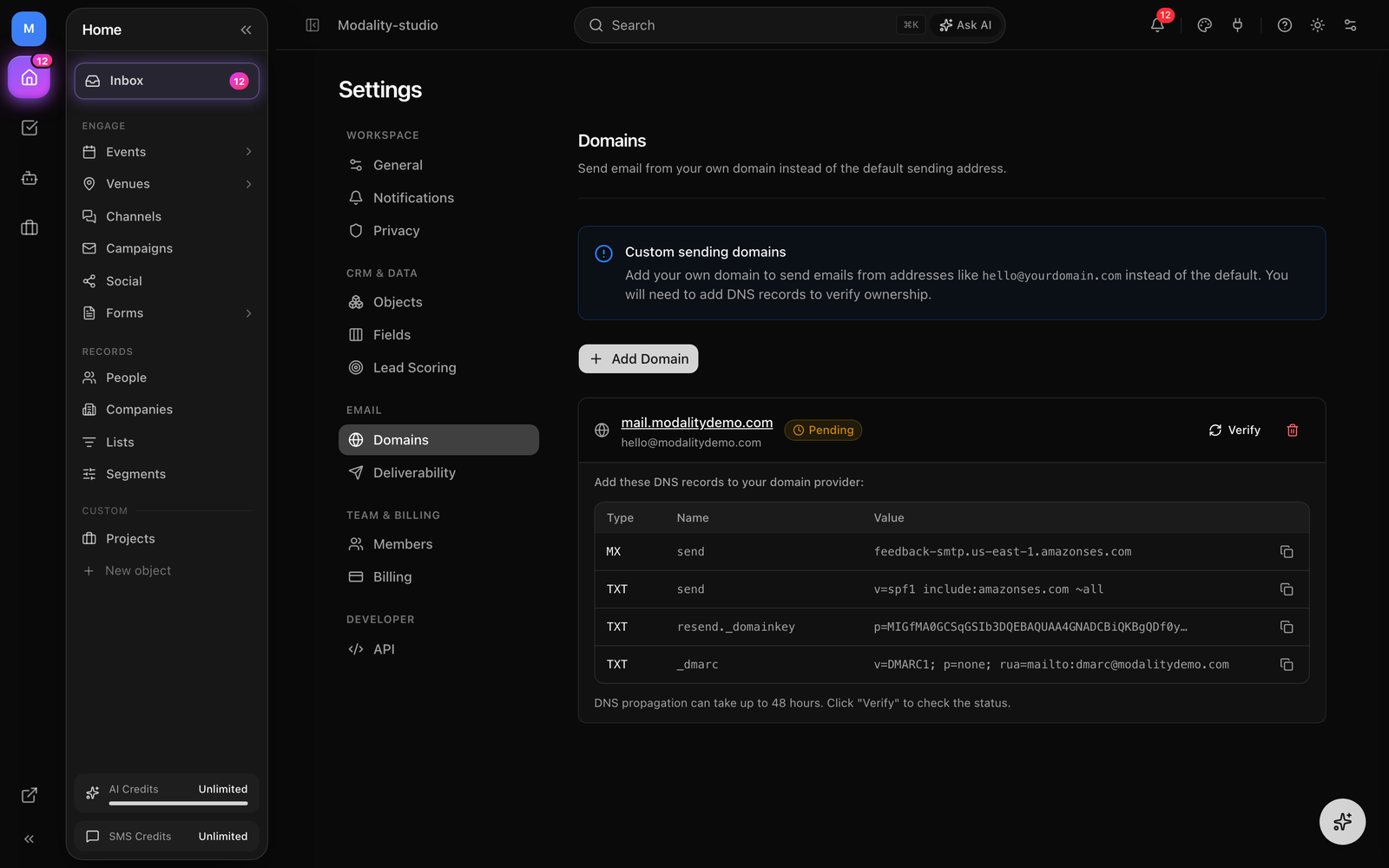Delete the mail.modalitydemo.com domain

(x=1292, y=431)
